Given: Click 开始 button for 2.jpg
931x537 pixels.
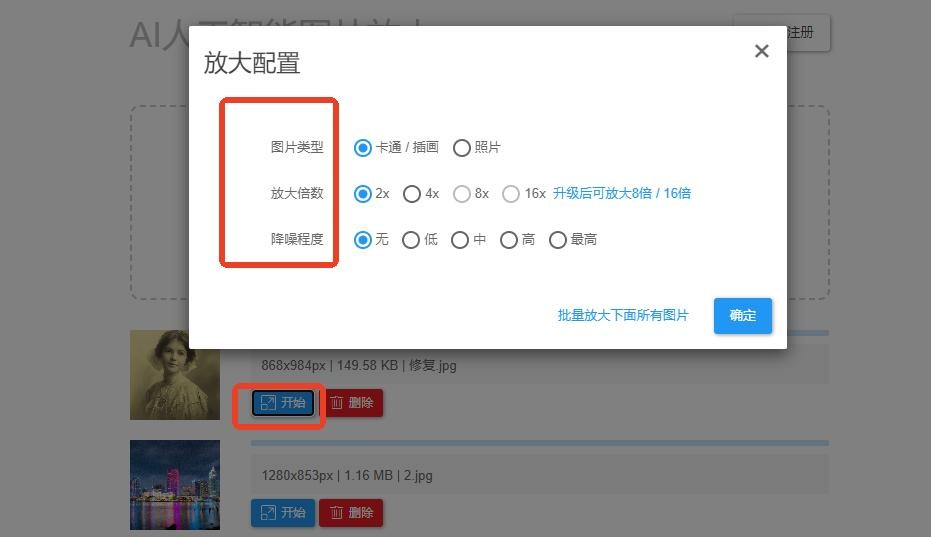Looking at the screenshot, I should (283, 513).
